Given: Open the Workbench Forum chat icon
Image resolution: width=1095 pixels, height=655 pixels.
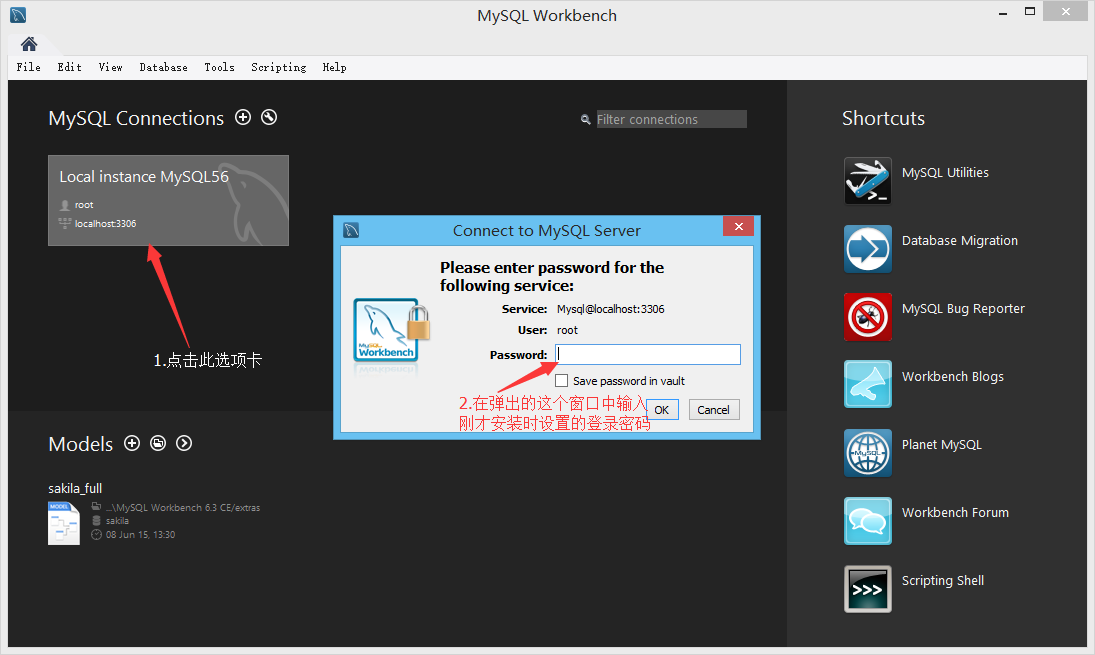Looking at the screenshot, I should (x=867, y=521).
